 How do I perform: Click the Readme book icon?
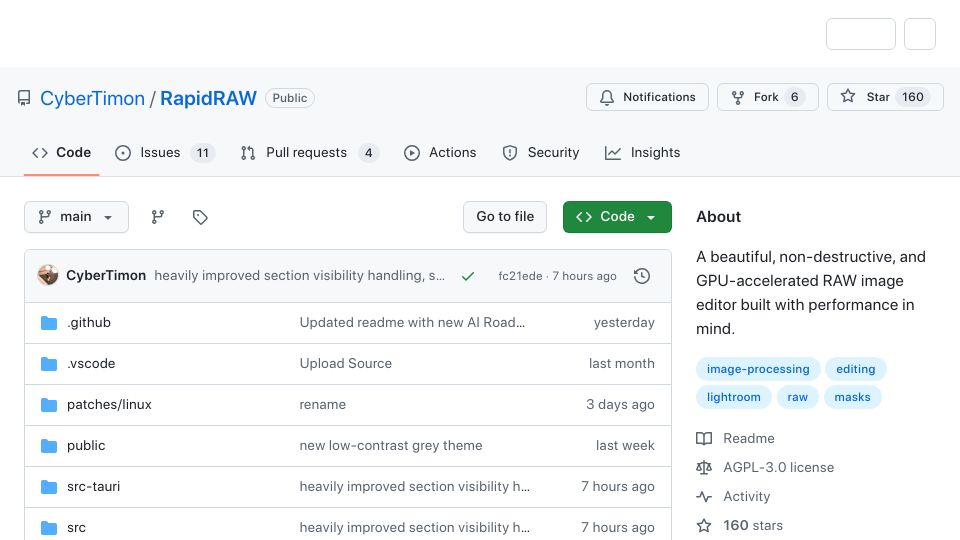pos(704,438)
